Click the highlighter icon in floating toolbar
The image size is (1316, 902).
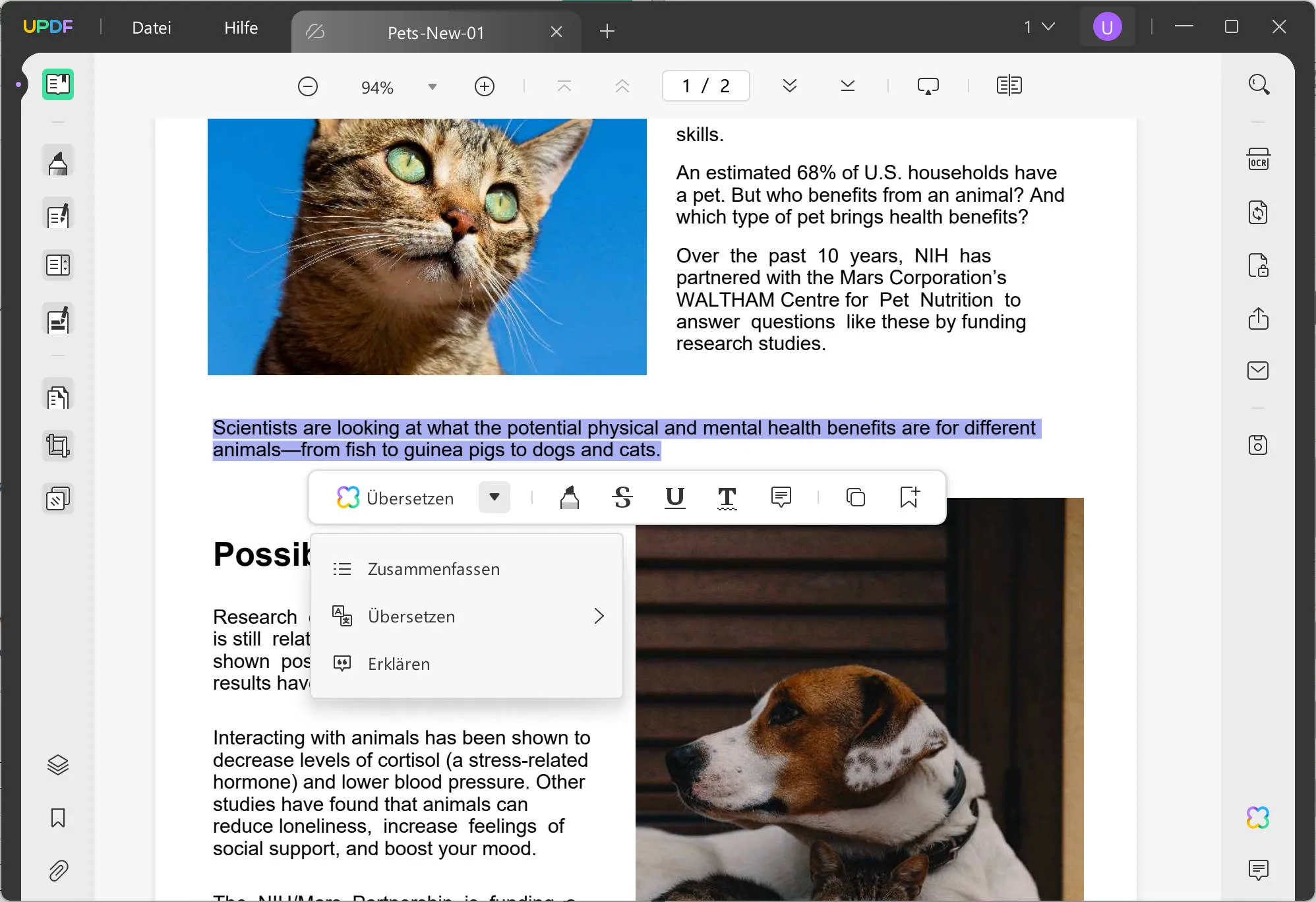coord(570,497)
